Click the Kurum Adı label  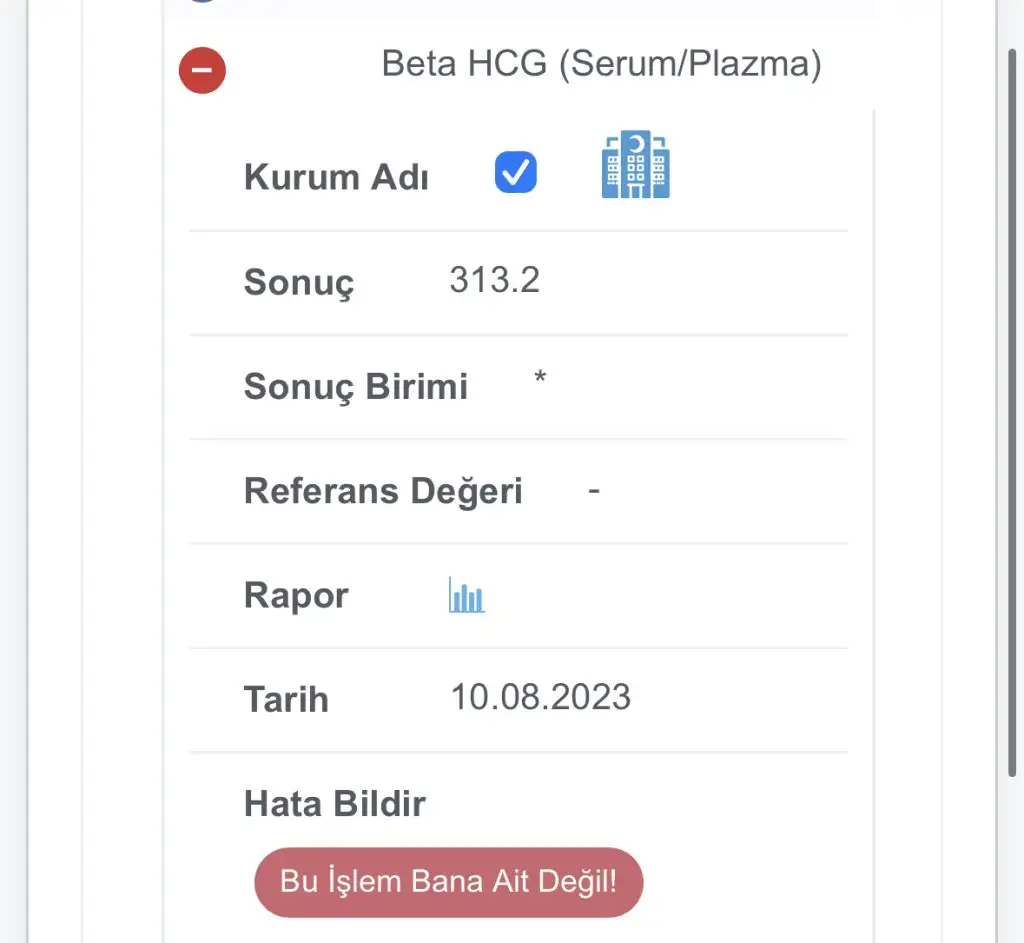(x=336, y=178)
